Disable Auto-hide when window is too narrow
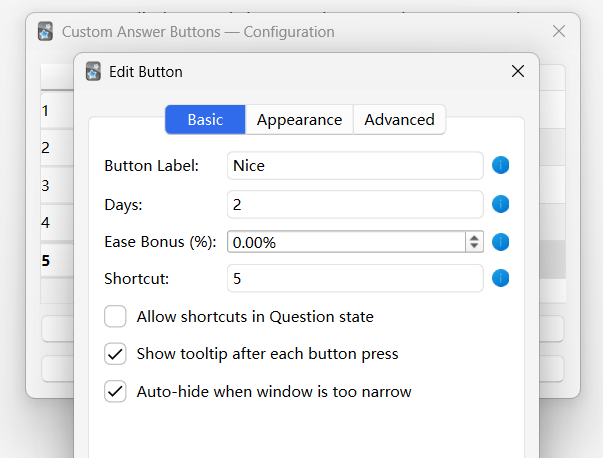 [115, 391]
